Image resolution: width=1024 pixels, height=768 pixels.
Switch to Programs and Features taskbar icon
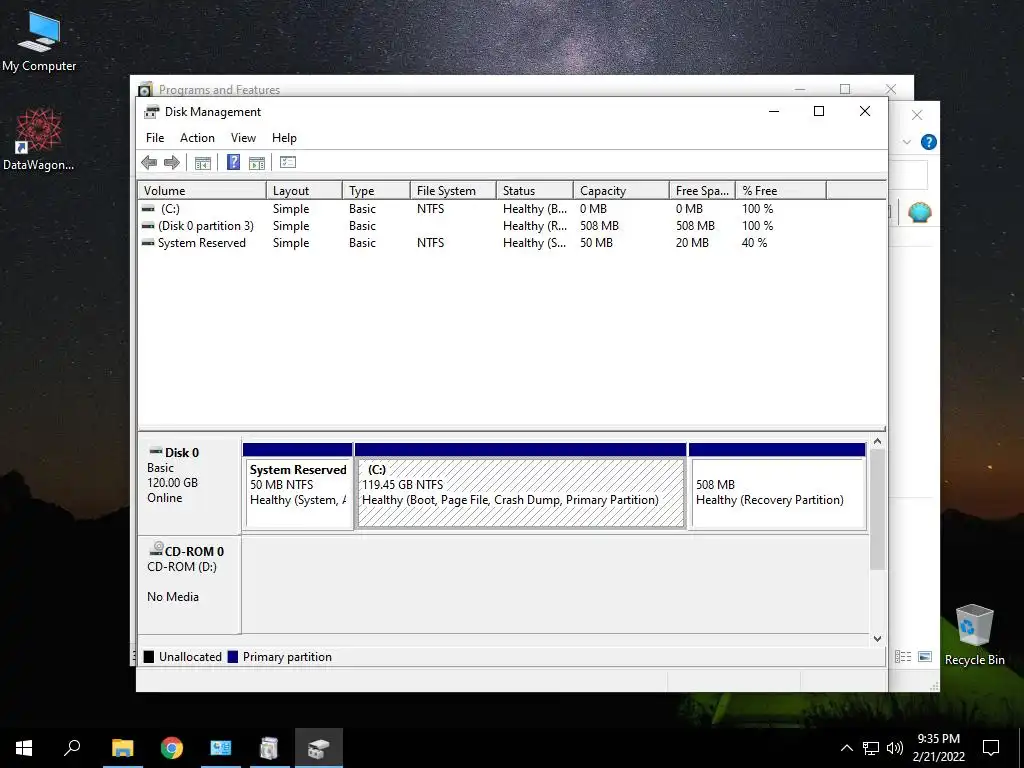[269, 748]
